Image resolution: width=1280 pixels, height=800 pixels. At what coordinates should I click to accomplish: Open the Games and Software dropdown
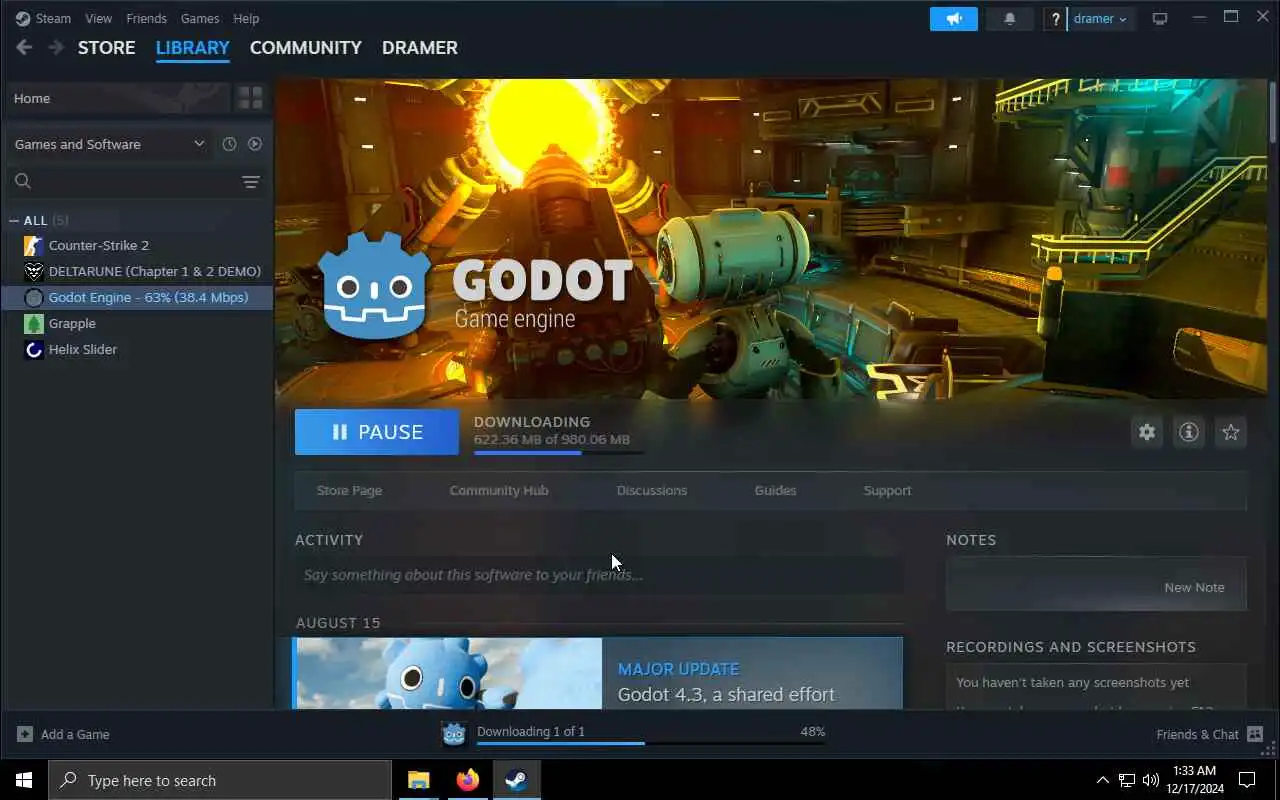tap(109, 144)
